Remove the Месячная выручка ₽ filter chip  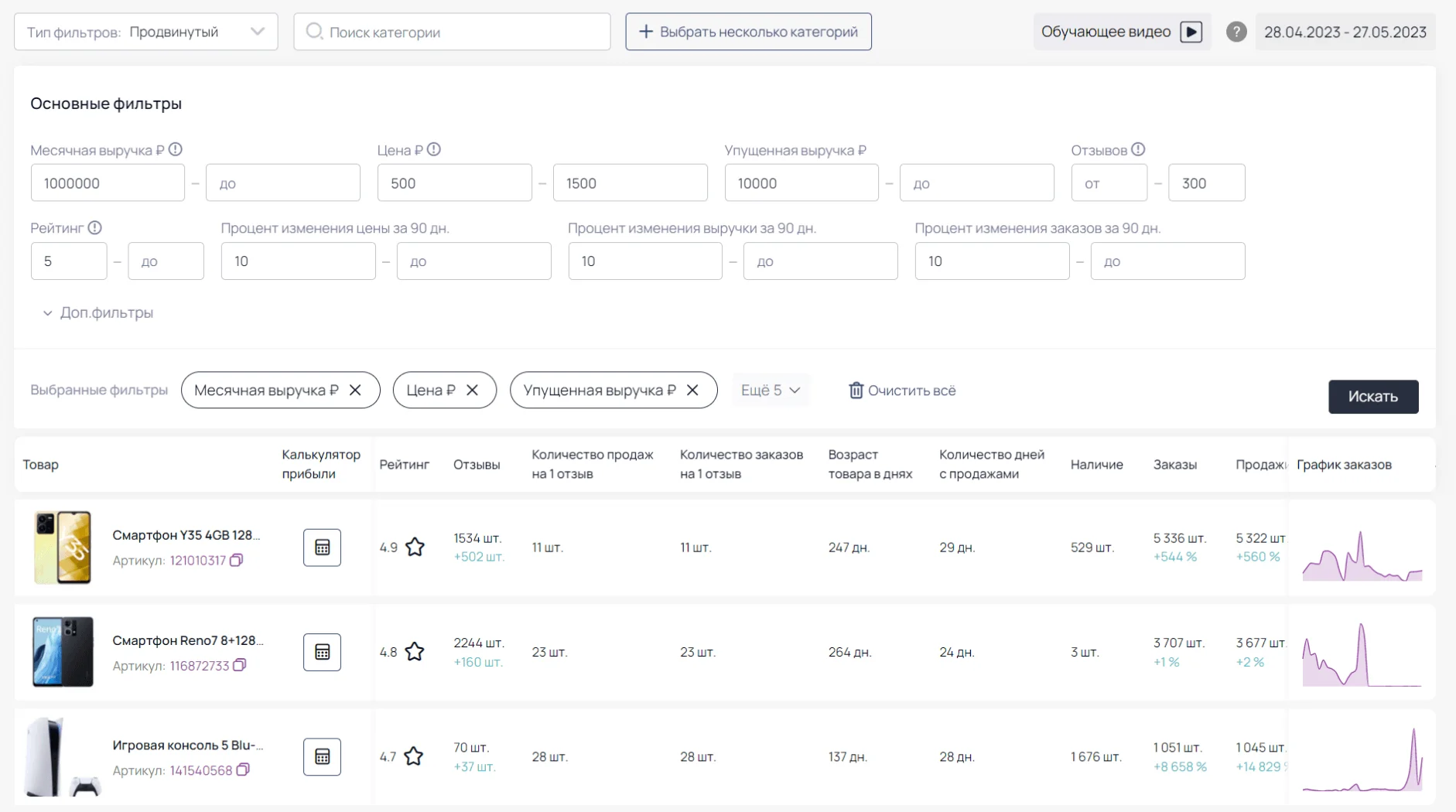[x=355, y=391]
